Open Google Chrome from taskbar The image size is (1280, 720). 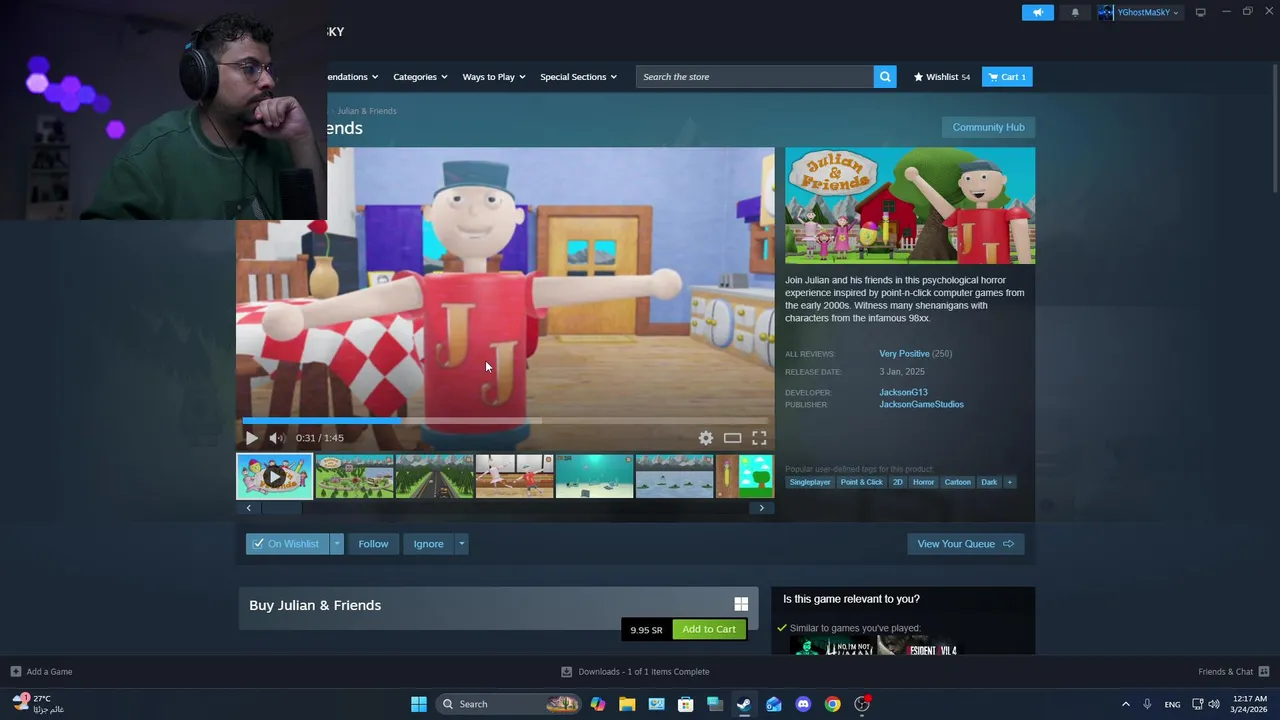832,704
